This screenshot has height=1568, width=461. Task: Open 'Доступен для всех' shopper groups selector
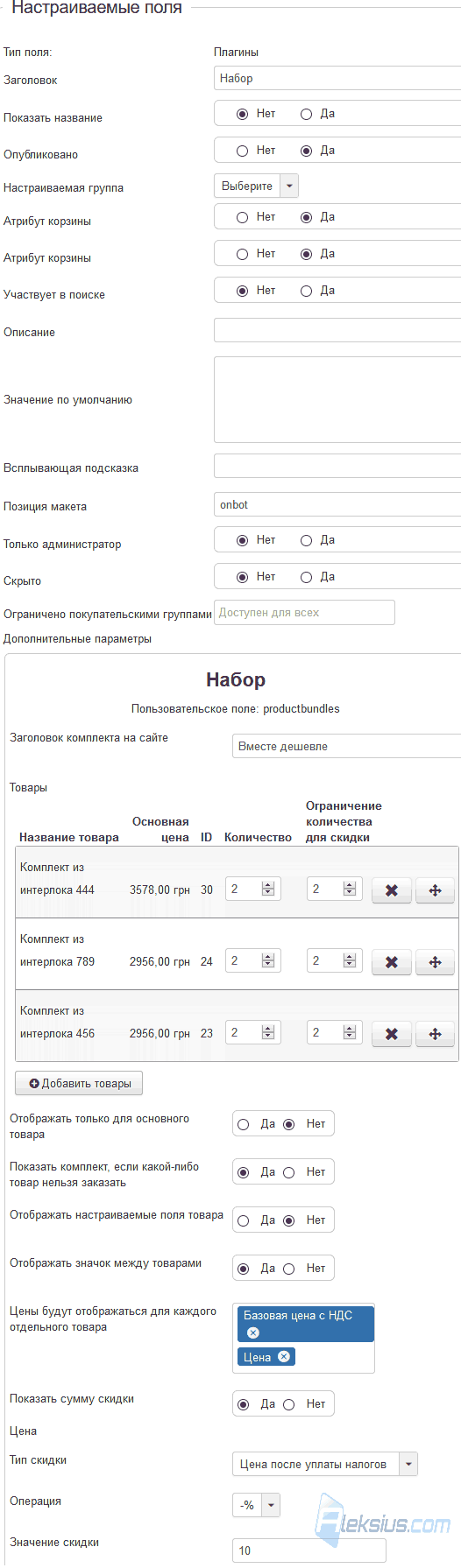[x=304, y=612]
